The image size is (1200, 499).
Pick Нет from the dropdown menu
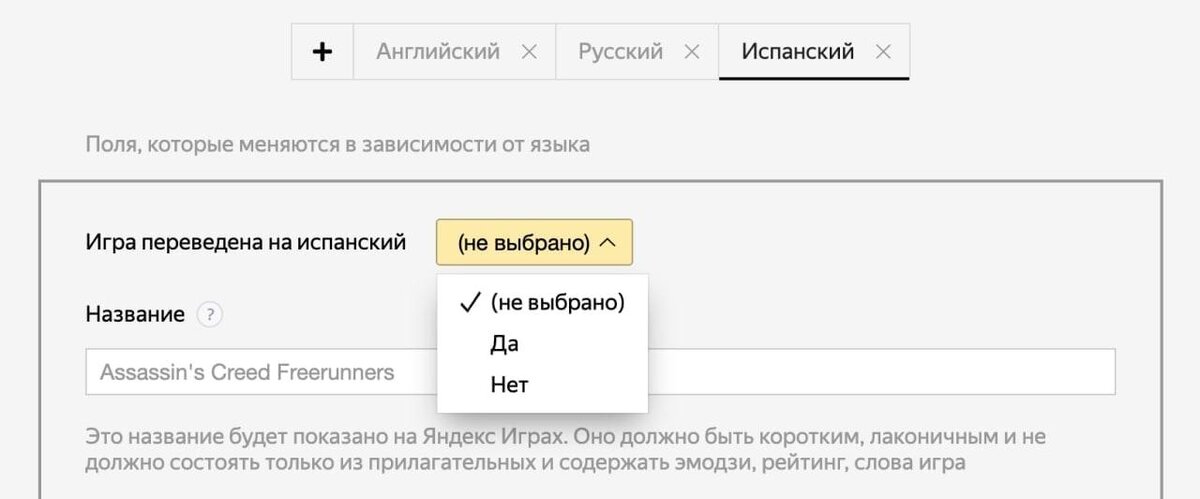tap(509, 384)
